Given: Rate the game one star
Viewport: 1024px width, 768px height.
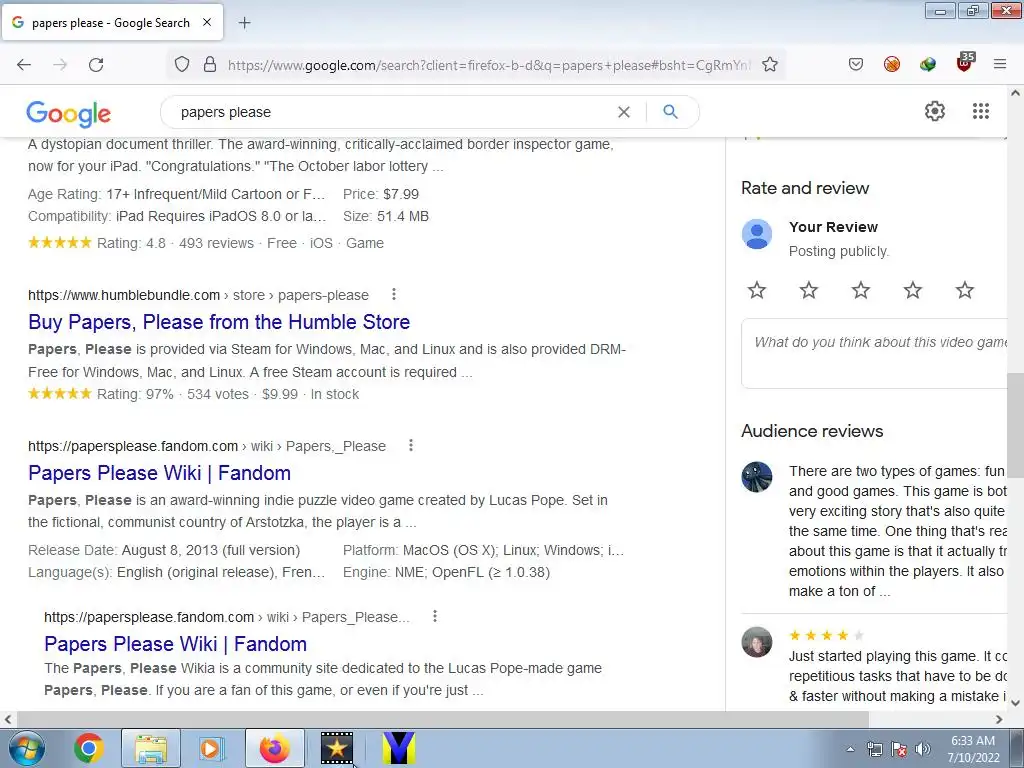Looking at the screenshot, I should (757, 290).
